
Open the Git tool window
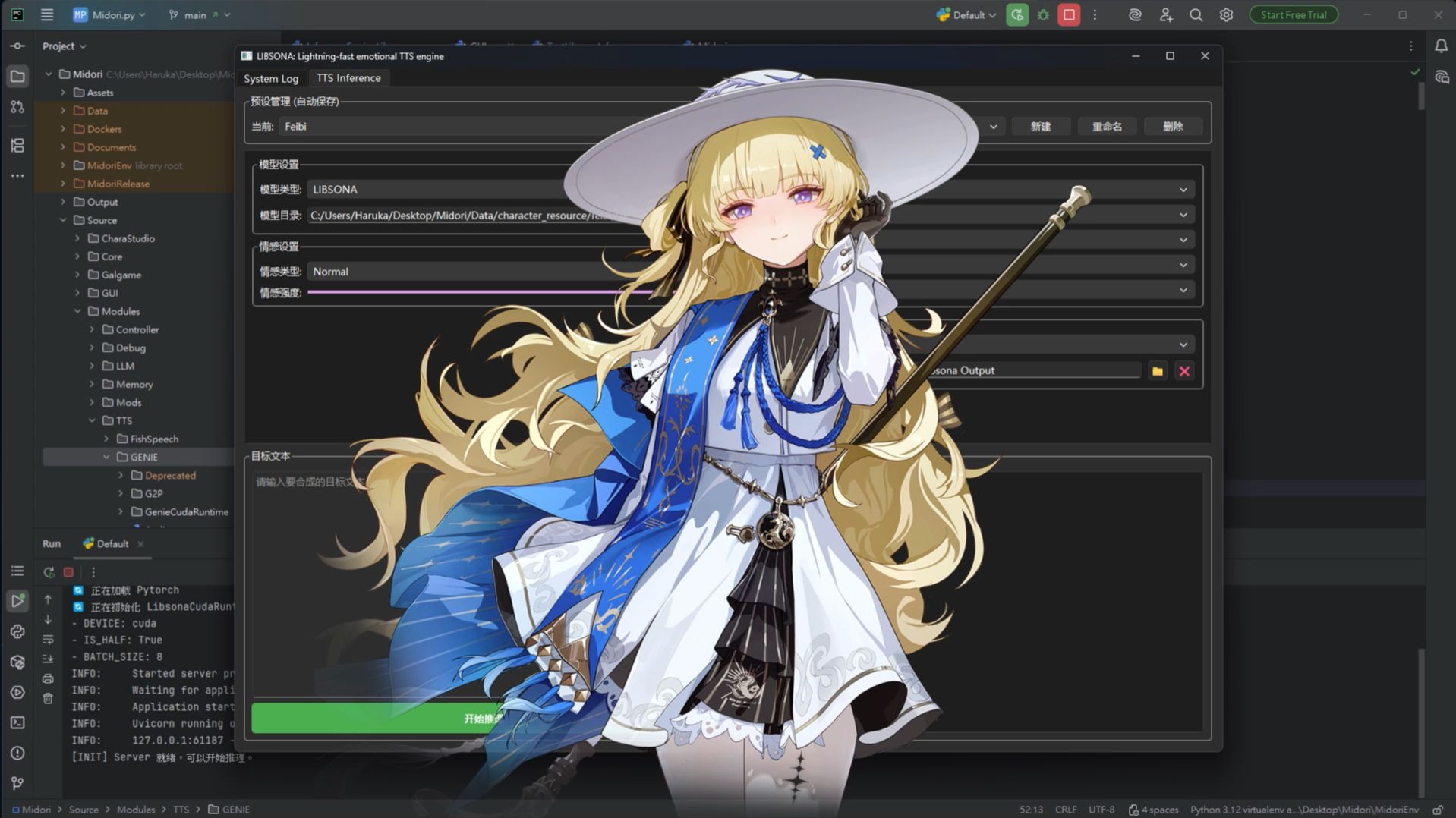(17, 783)
